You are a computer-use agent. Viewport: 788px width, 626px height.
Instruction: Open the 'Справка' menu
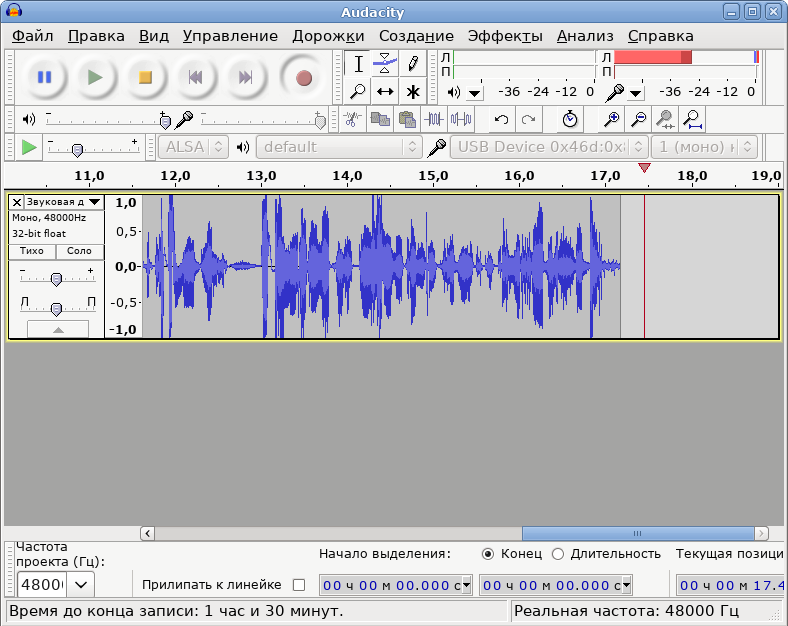click(660, 36)
